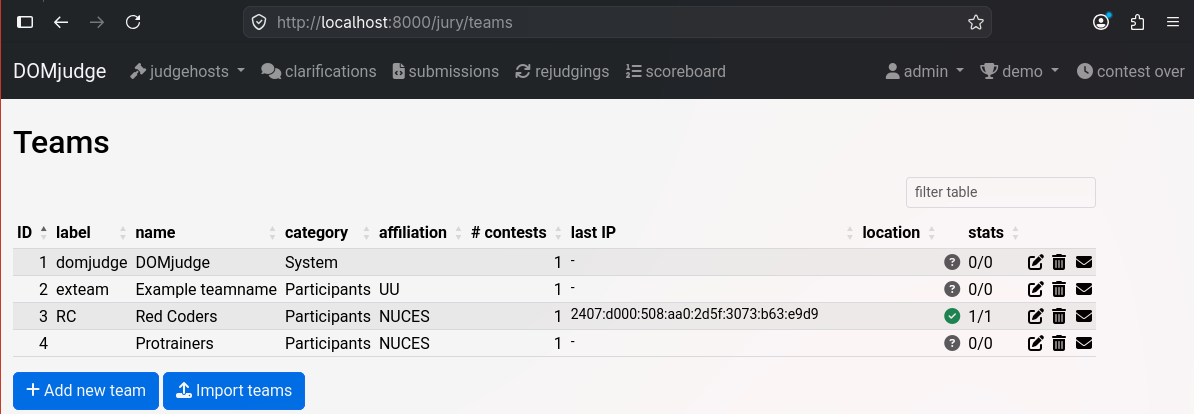Click Import teams button
Screen dimensions: 1194x414
(x=234, y=390)
